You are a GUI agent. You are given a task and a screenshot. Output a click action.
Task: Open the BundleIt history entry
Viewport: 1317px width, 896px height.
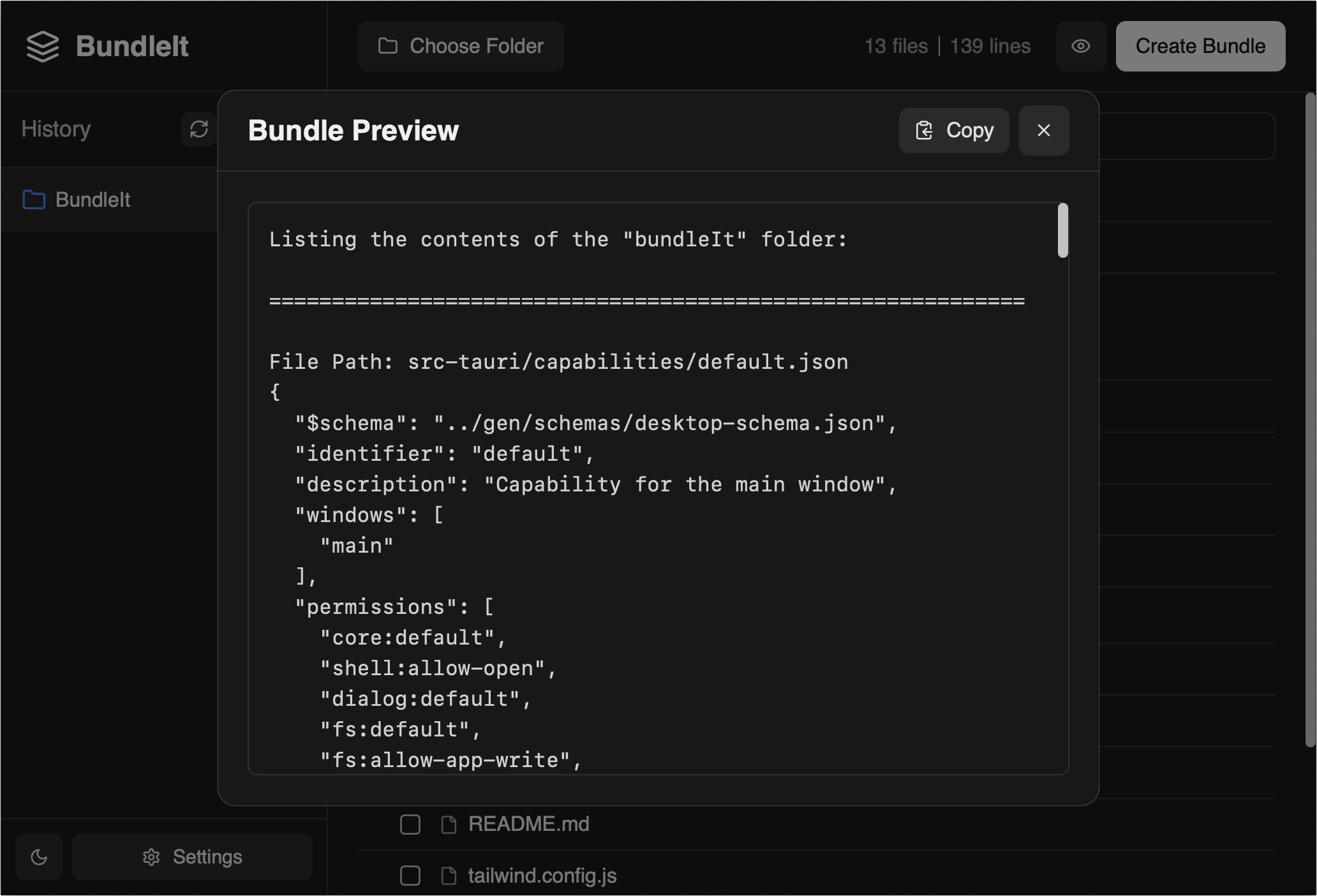click(x=93, y=200)
